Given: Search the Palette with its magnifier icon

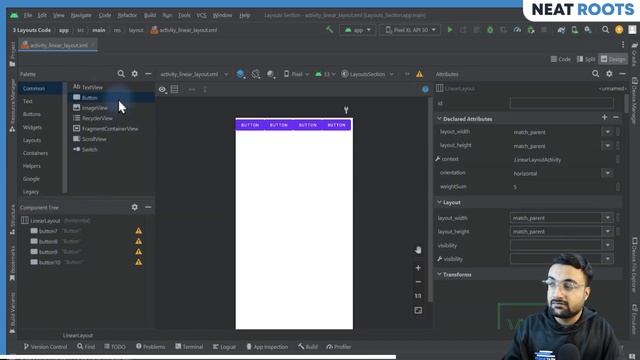Looking at the screenshot, I should (x=121, y=74).
